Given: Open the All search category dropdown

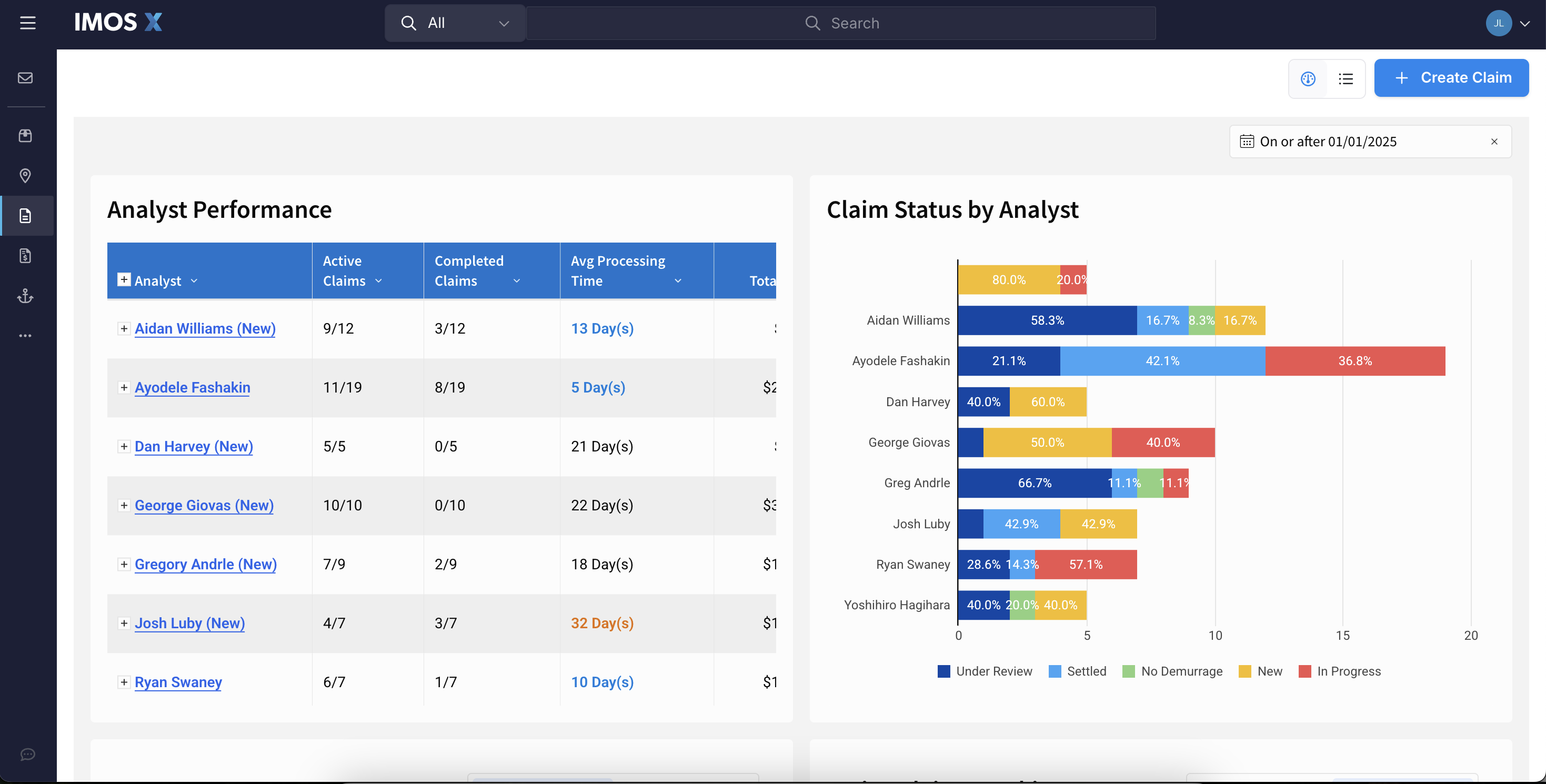Looking at the screenshot, I should click(503, 23).
